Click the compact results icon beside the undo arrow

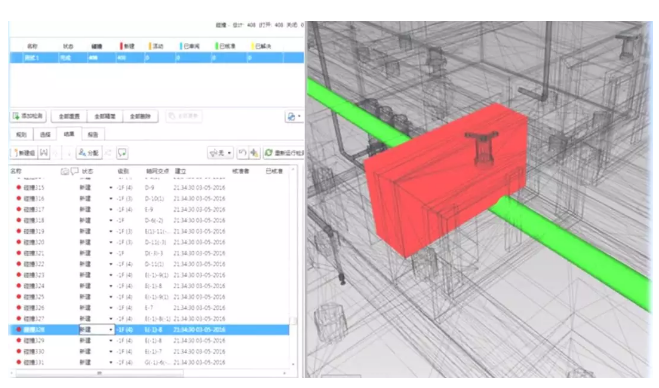tap(254, 153)
